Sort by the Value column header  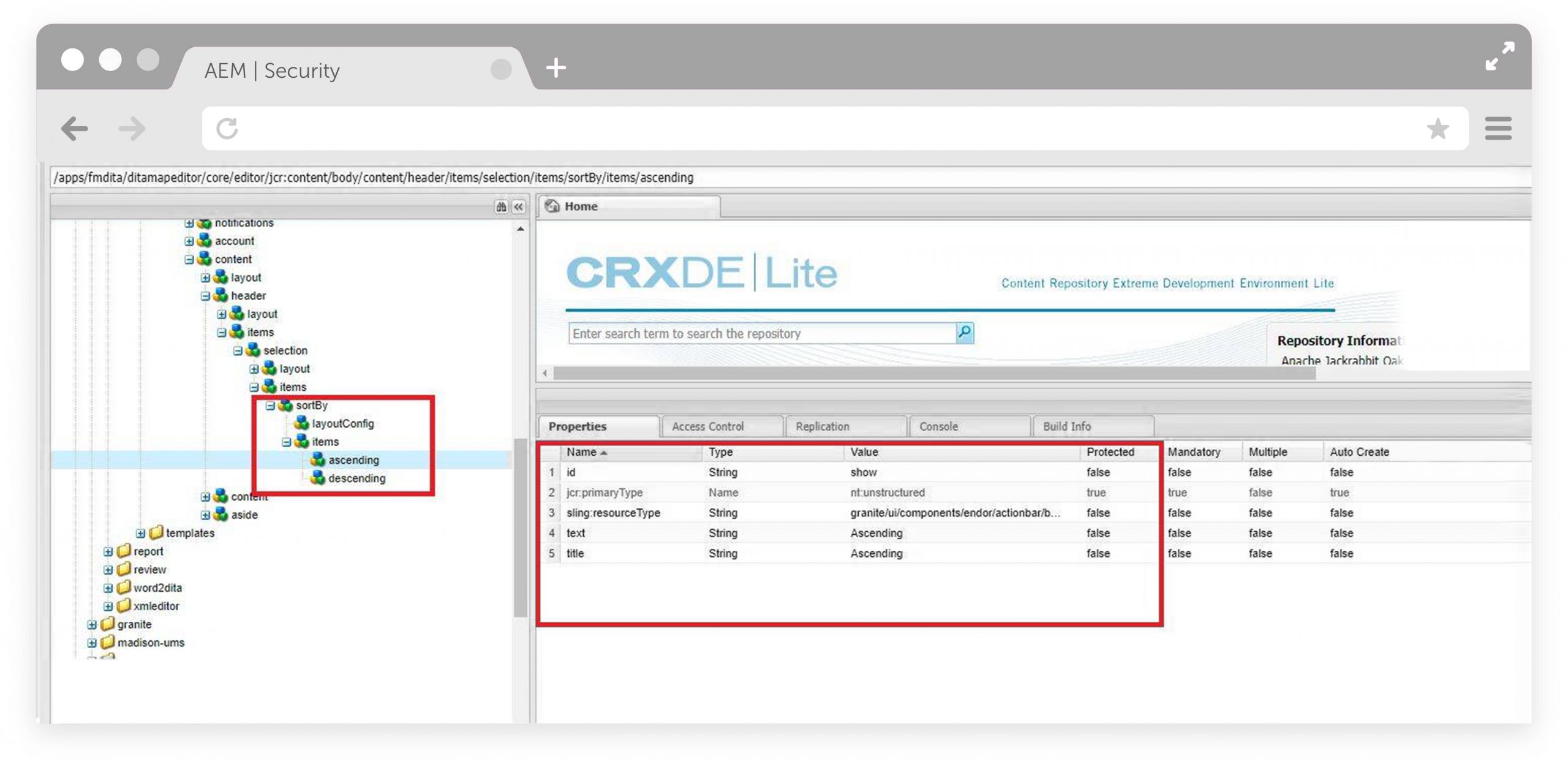point(962,452)
